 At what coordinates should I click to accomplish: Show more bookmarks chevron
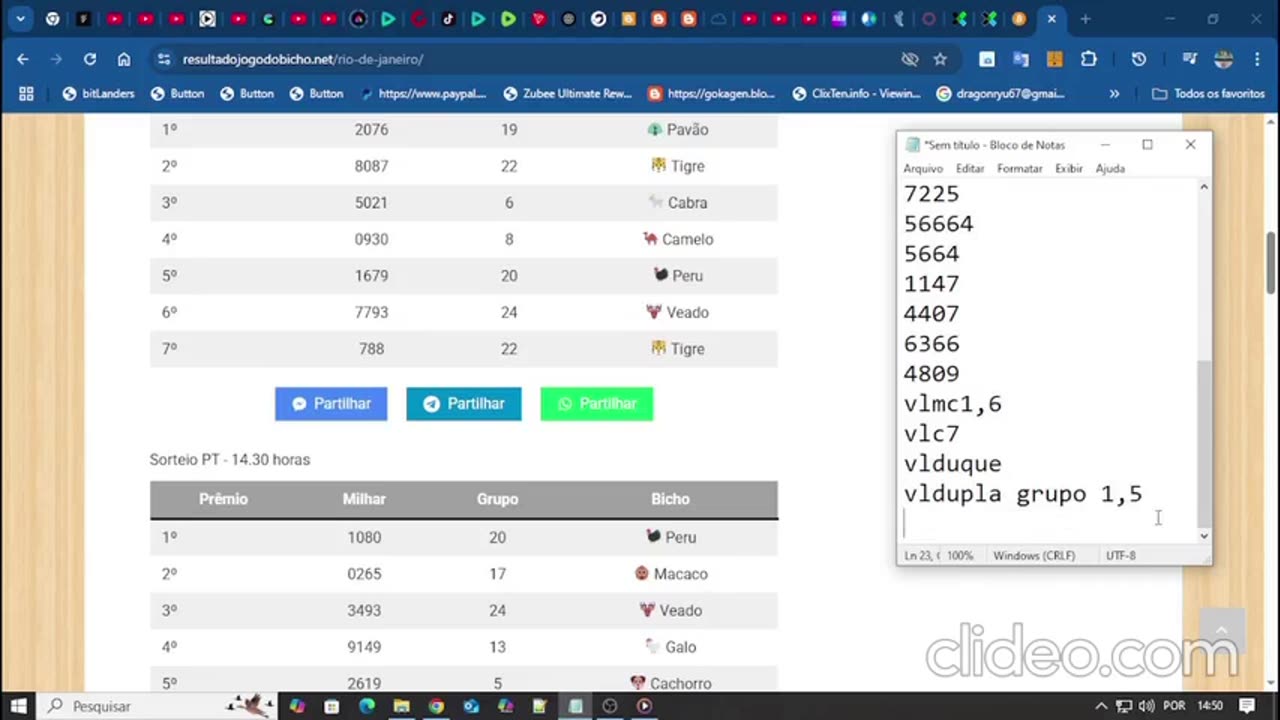click(1114, 93)
